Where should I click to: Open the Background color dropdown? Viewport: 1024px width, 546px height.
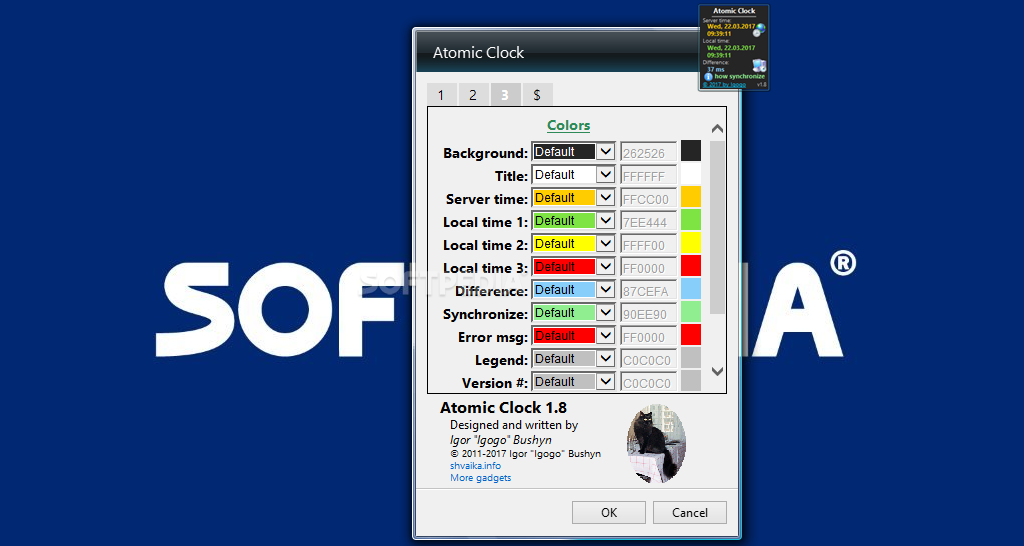click(573, 152)
